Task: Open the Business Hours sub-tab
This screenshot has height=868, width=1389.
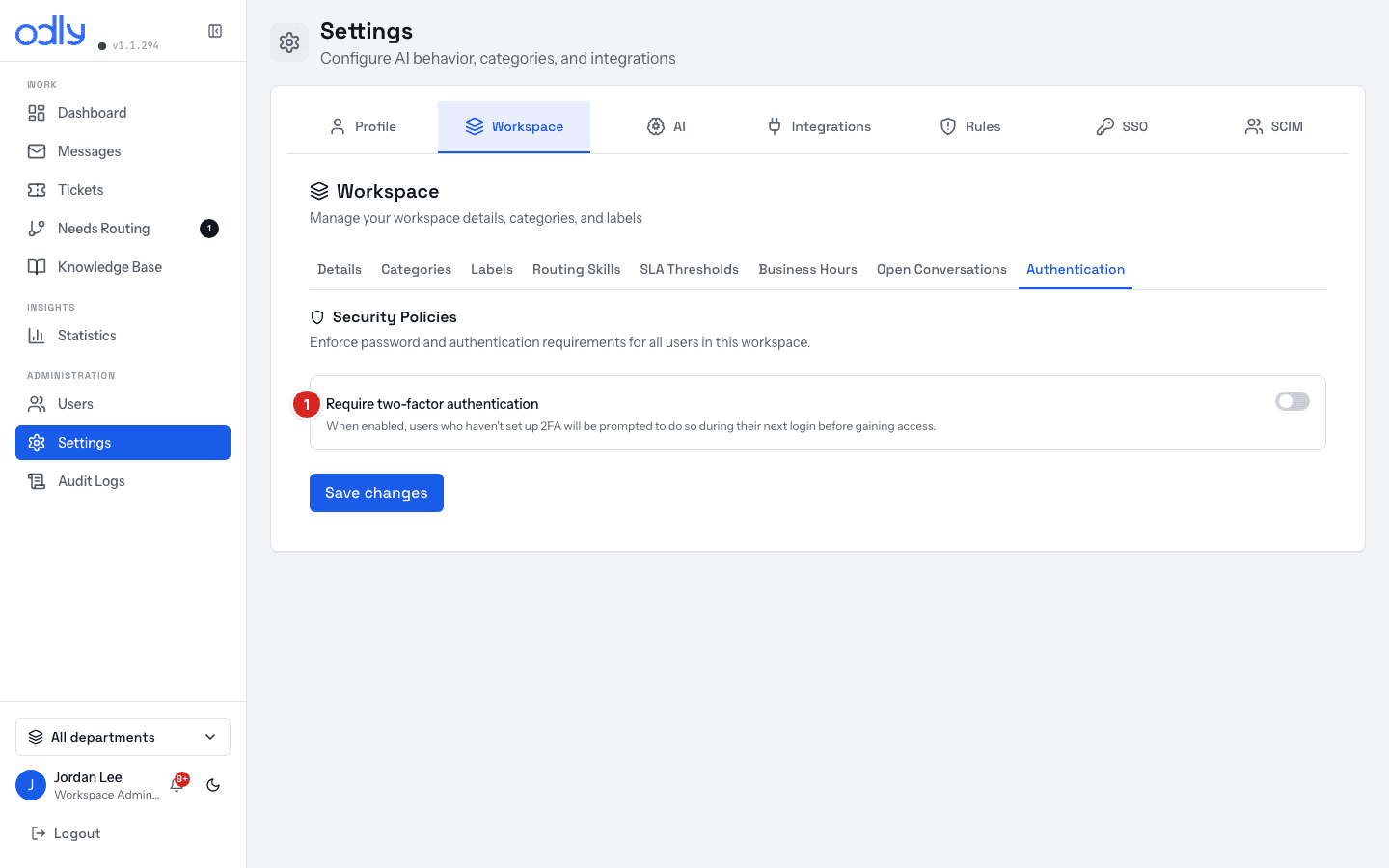Action: click(x=807, y=270)
